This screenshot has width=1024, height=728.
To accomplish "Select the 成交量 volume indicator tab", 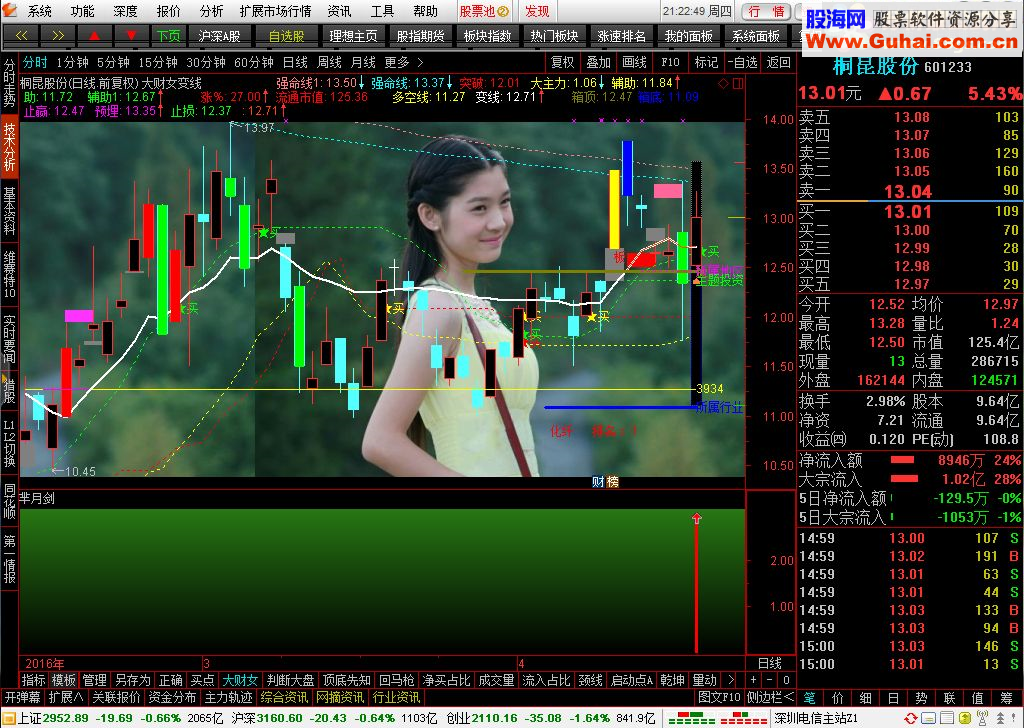I will [x=496, y=680].
